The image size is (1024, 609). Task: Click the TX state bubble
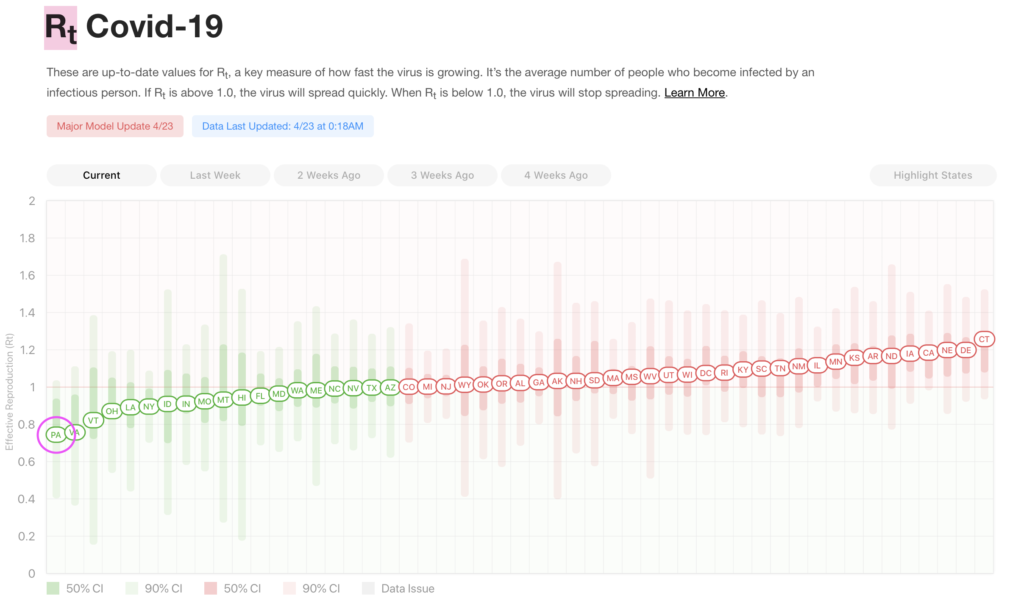point(371,387)
